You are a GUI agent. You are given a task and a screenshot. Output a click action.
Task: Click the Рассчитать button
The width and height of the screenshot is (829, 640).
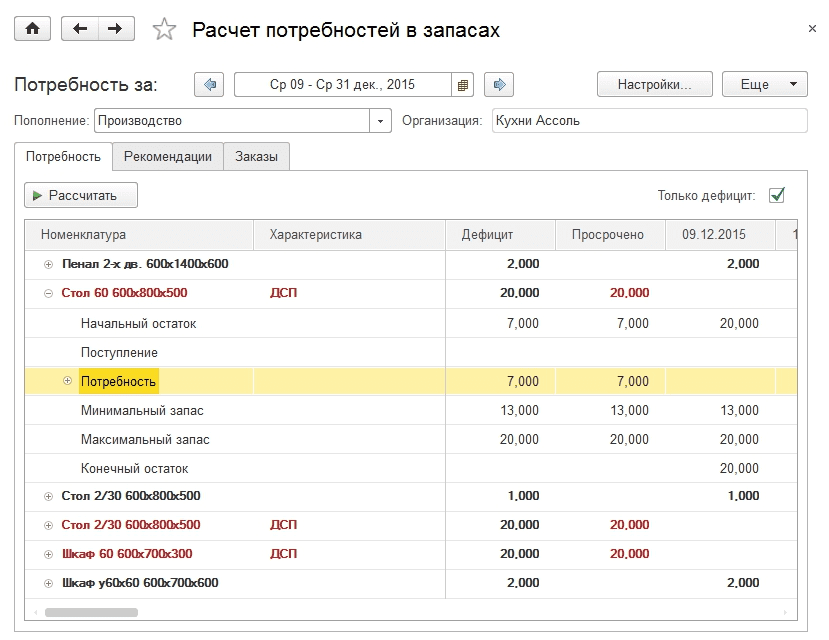[x=81, y=195]
